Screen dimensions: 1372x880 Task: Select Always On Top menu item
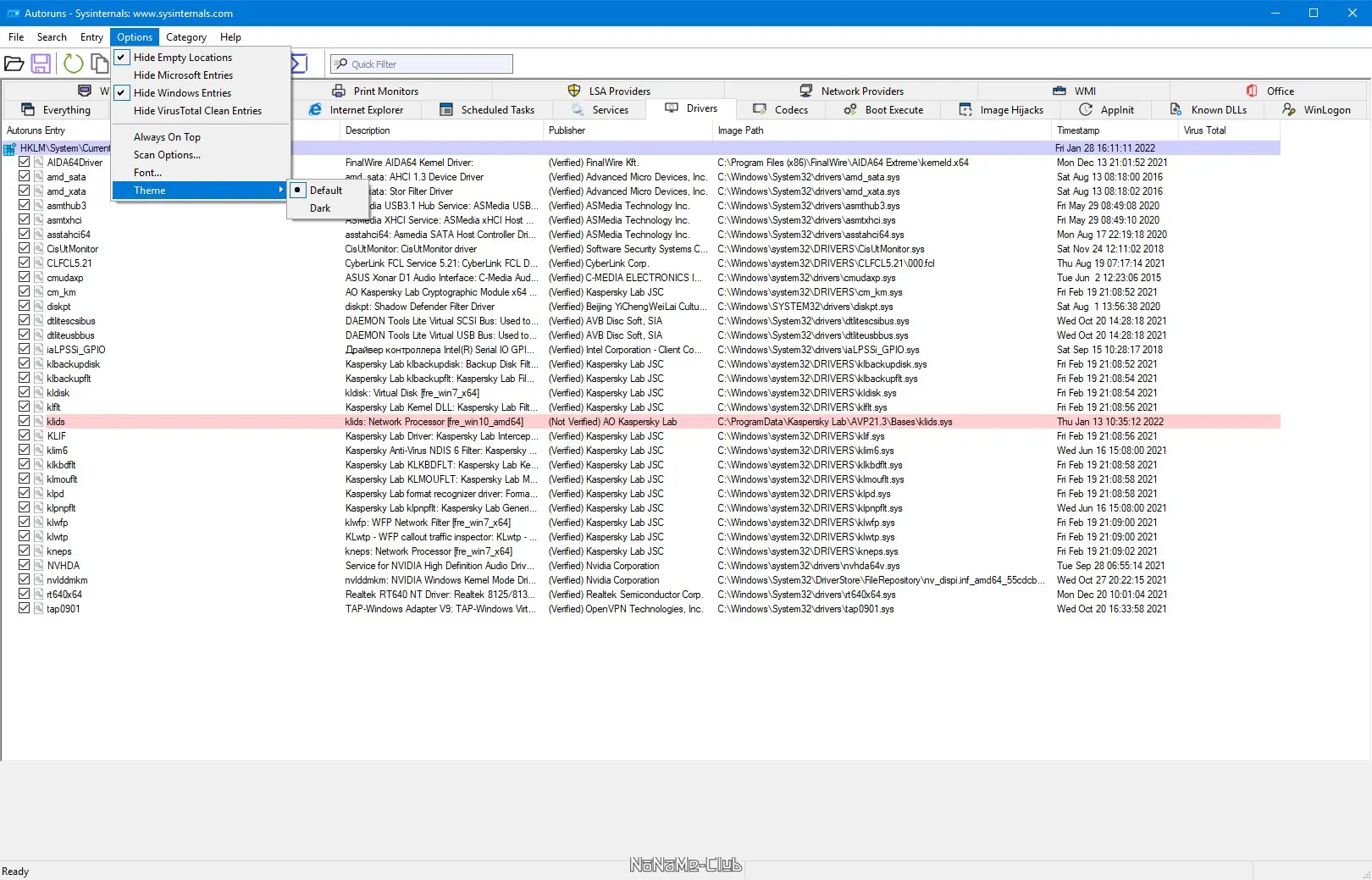(x=201, y=137)
